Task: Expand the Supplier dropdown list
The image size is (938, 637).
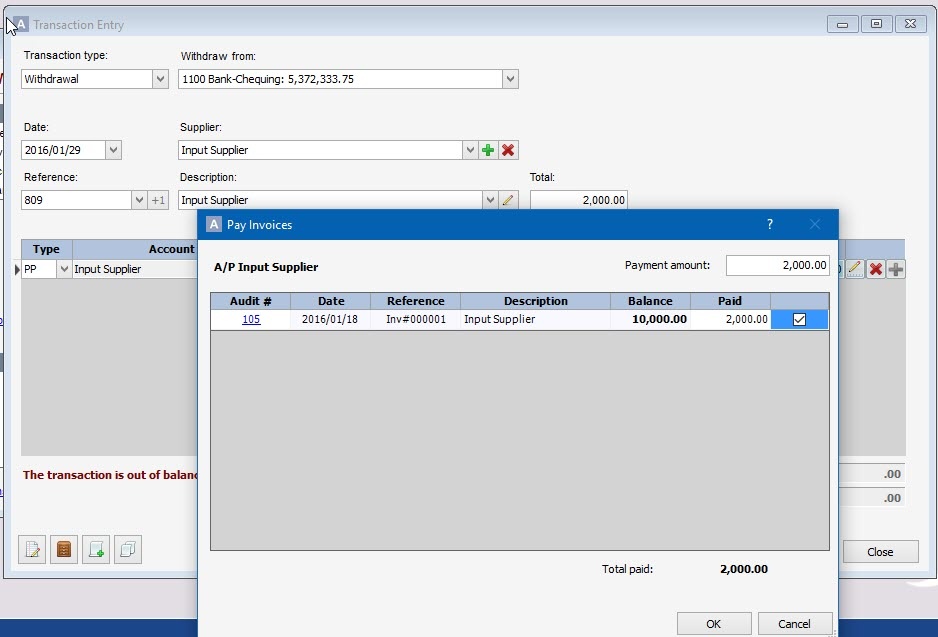Action: [470, 150]
